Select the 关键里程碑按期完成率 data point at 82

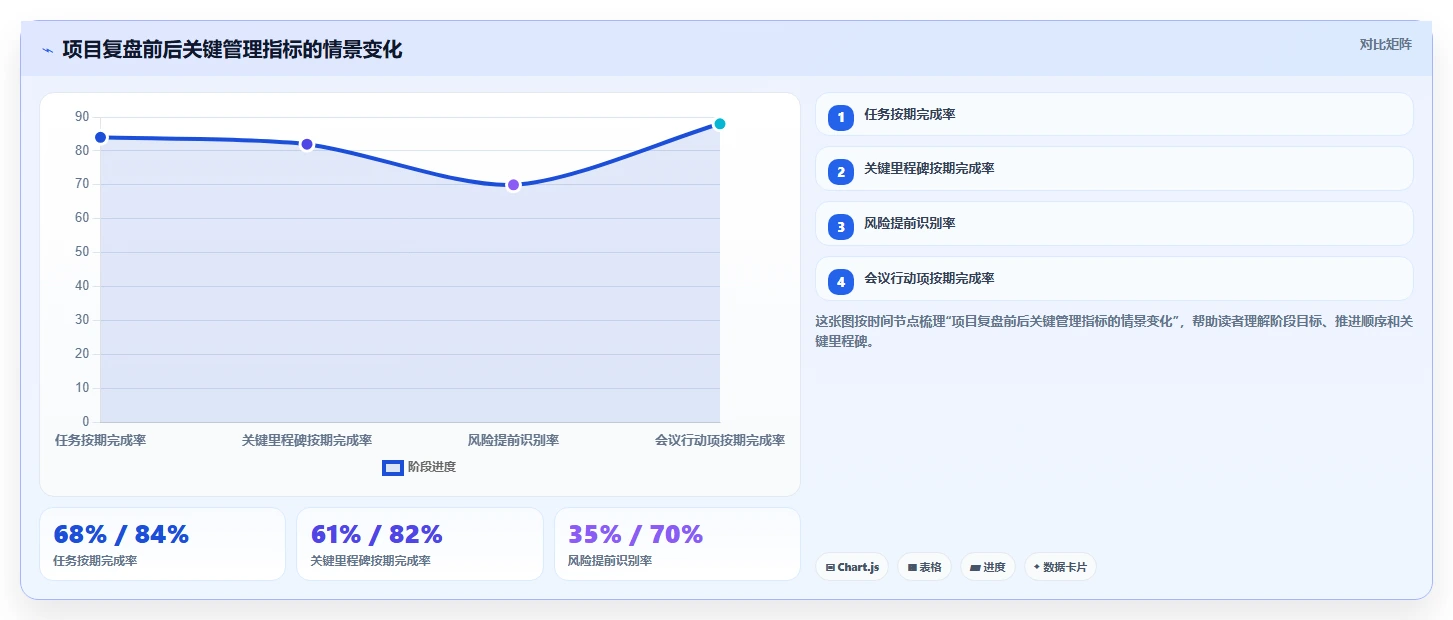point(307,144)
